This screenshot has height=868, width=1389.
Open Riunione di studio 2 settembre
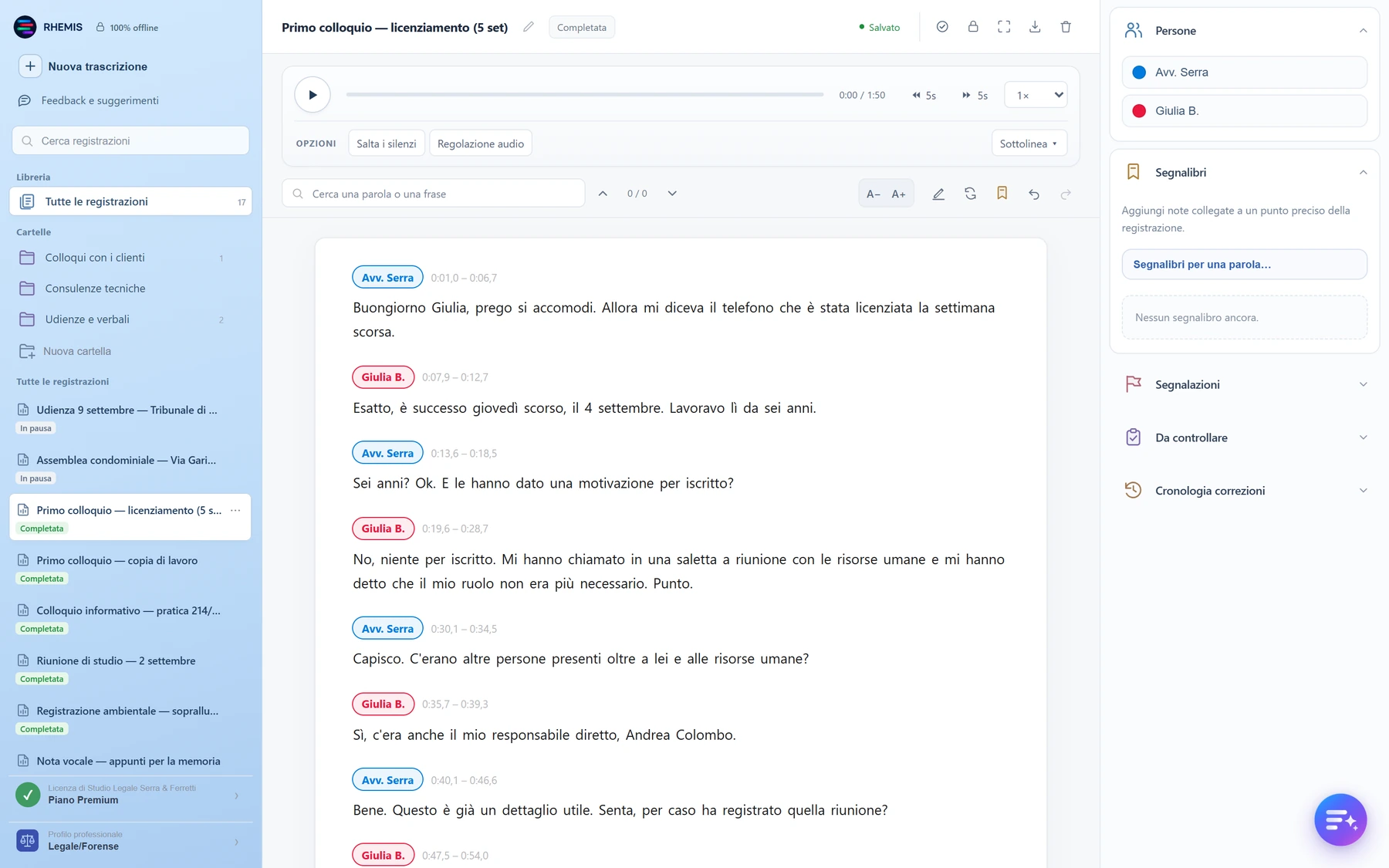tap(130, 668)
